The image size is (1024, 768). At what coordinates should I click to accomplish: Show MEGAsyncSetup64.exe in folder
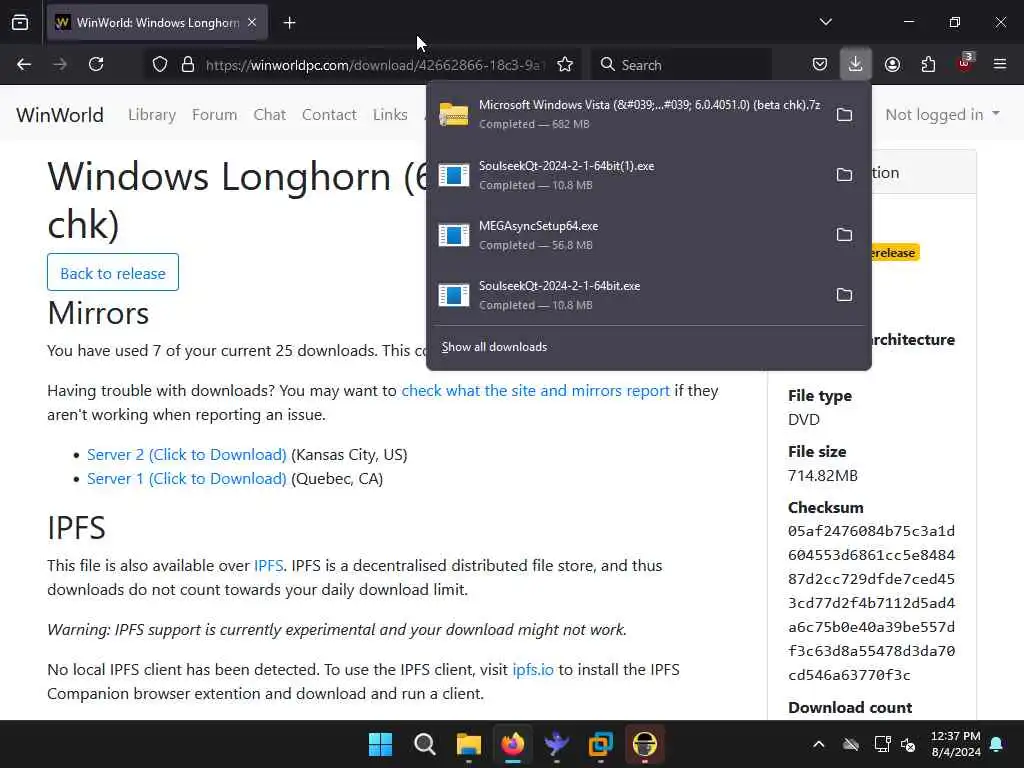tap(844, 234)
